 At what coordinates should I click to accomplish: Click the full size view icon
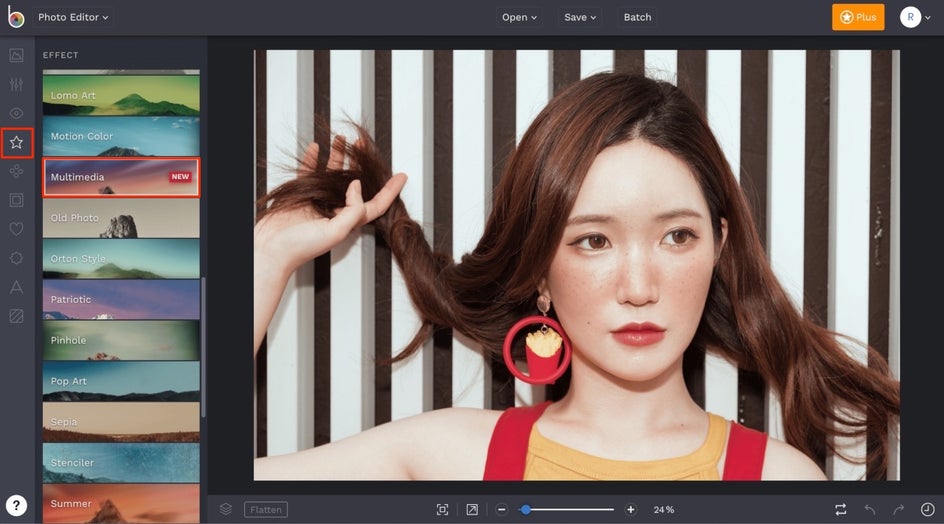coord(472,510)
